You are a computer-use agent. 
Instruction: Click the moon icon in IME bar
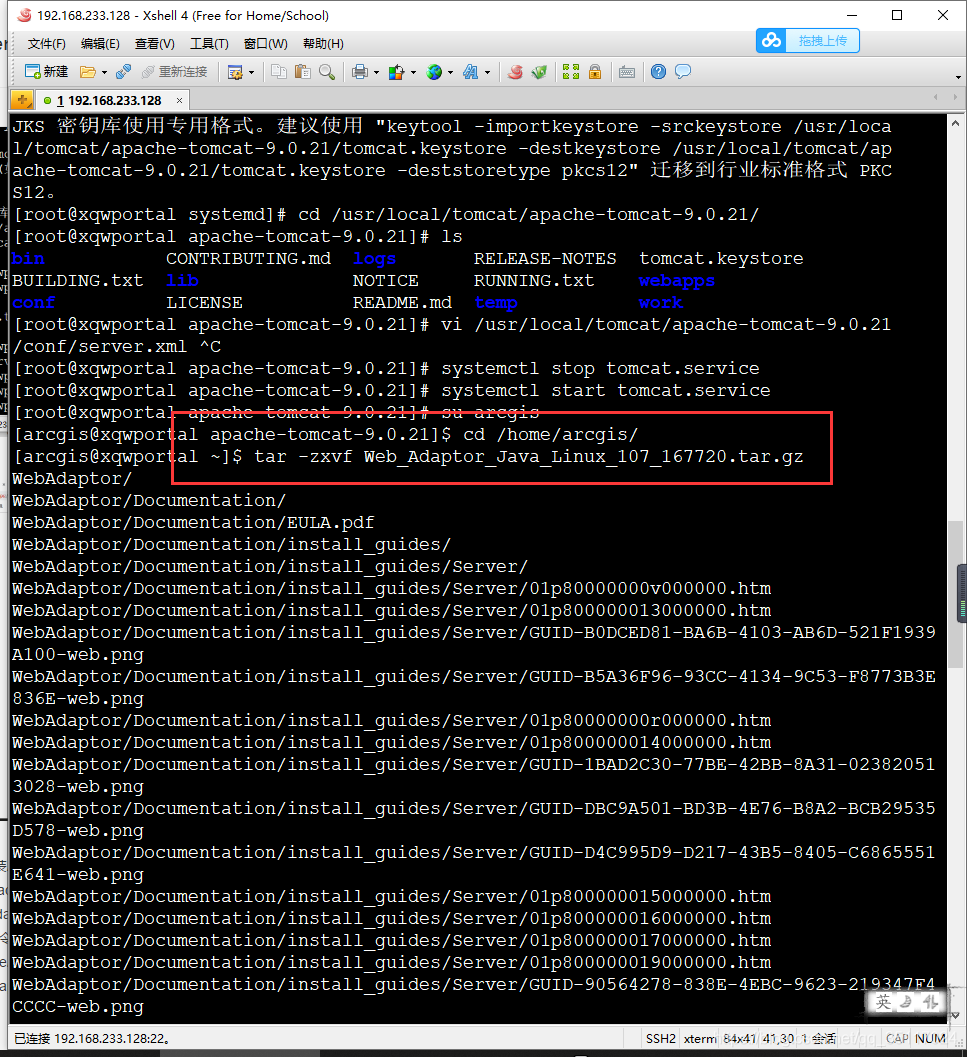(x=907, y=1002)
